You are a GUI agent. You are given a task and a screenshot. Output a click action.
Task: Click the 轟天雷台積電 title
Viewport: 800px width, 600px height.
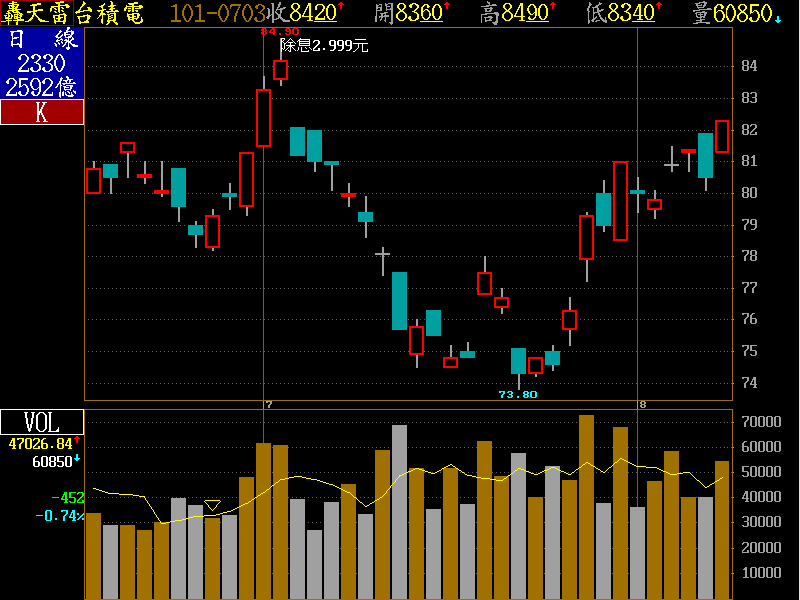tap(73, 13)
